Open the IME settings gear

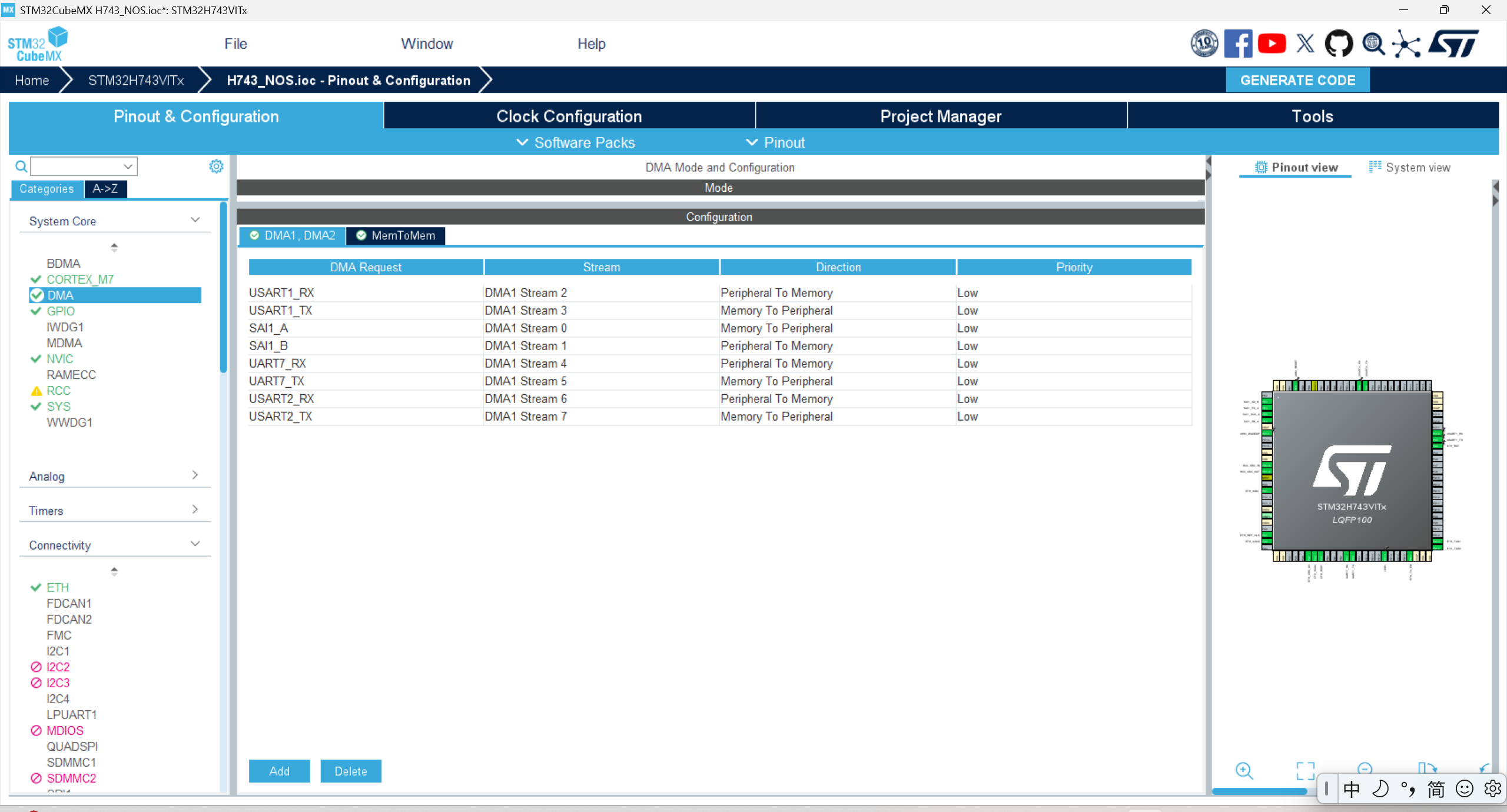click(x=1492, y=788)
